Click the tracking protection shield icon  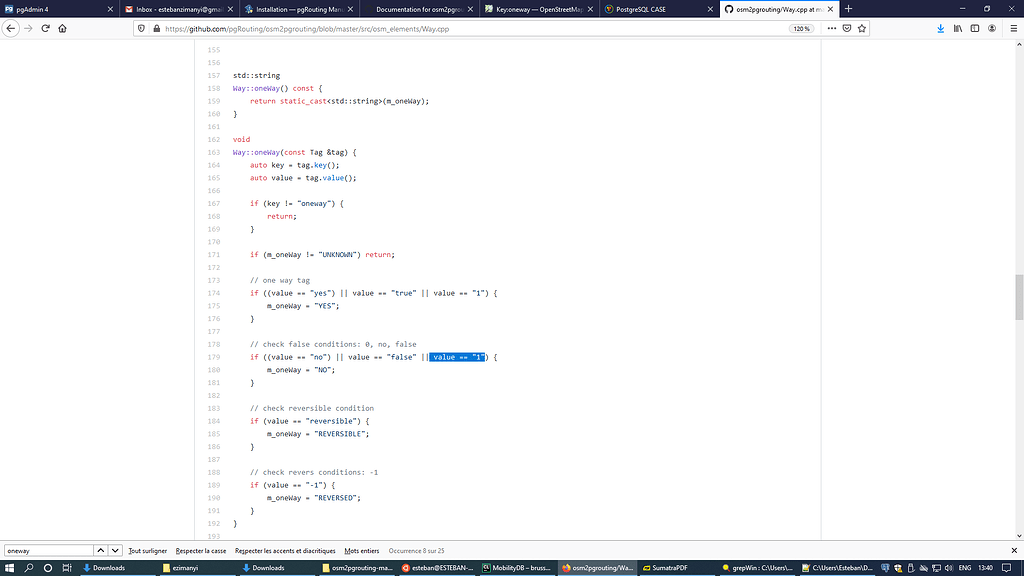pos(139,29)
